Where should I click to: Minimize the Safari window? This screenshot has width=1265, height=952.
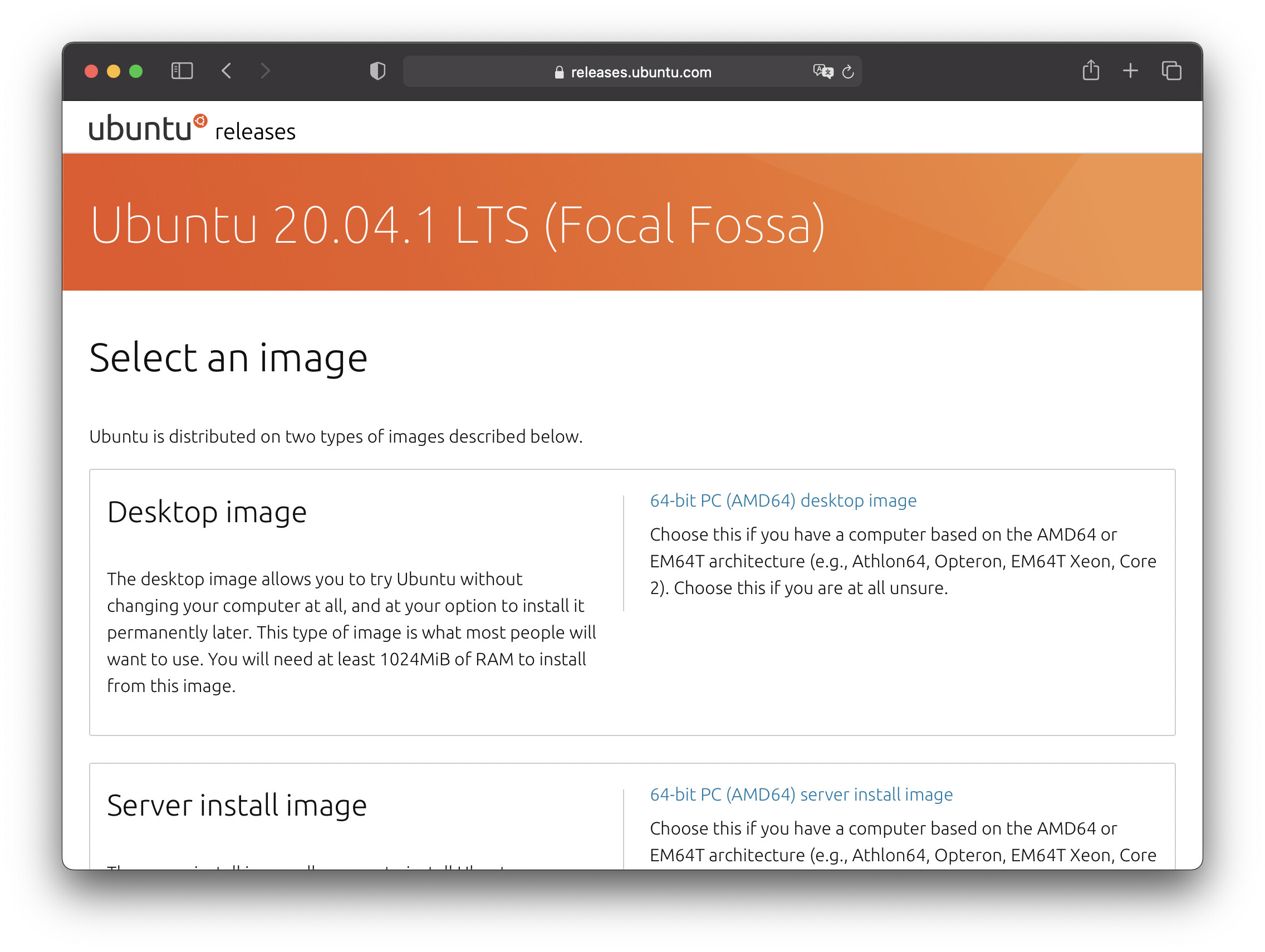coord(114,71)
